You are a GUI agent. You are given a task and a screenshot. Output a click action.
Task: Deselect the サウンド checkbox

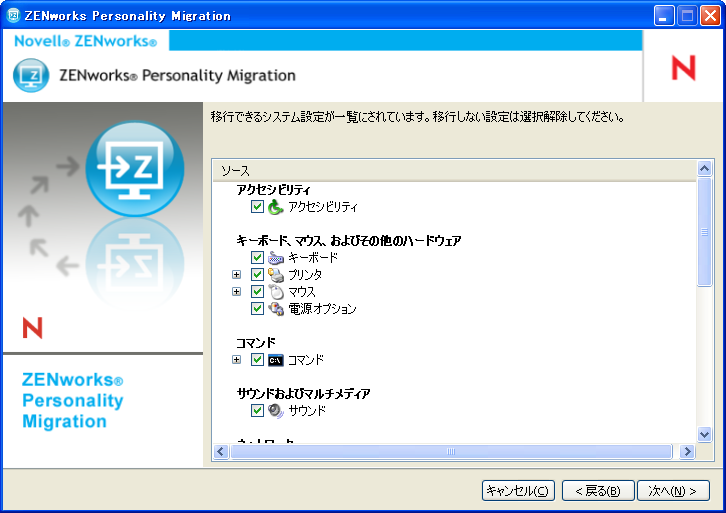click(x=257, y=411)
